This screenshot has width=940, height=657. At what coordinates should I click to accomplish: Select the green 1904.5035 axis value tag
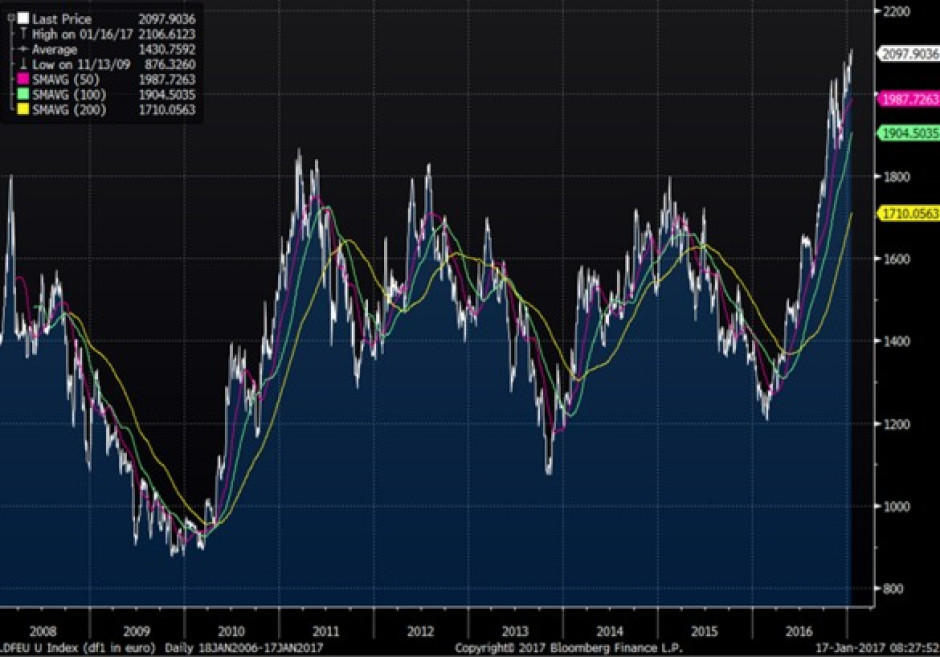908,133
